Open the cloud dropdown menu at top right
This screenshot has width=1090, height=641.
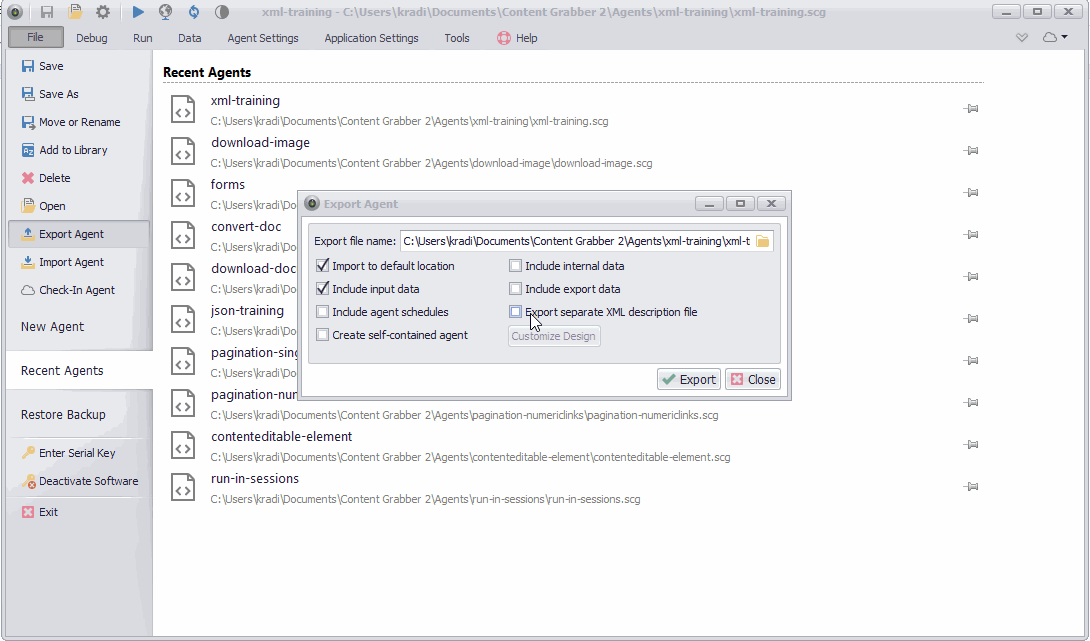(x=1055, y=38)
